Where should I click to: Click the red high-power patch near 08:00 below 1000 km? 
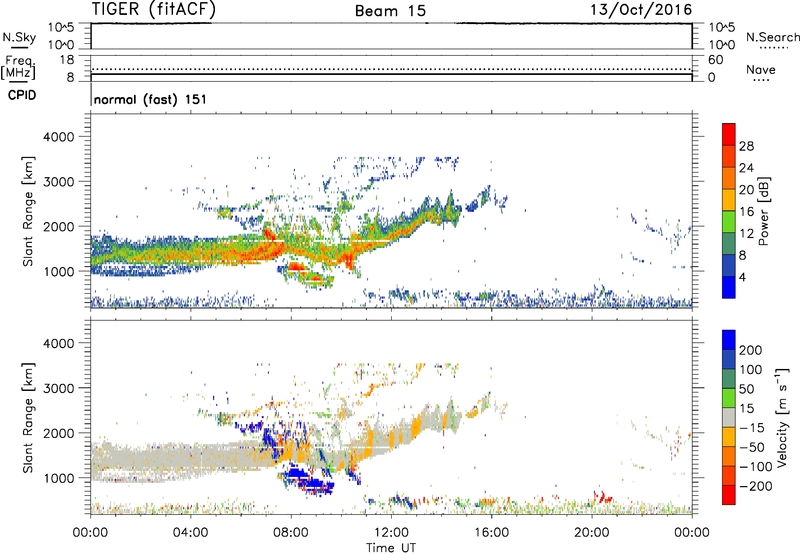296,267
